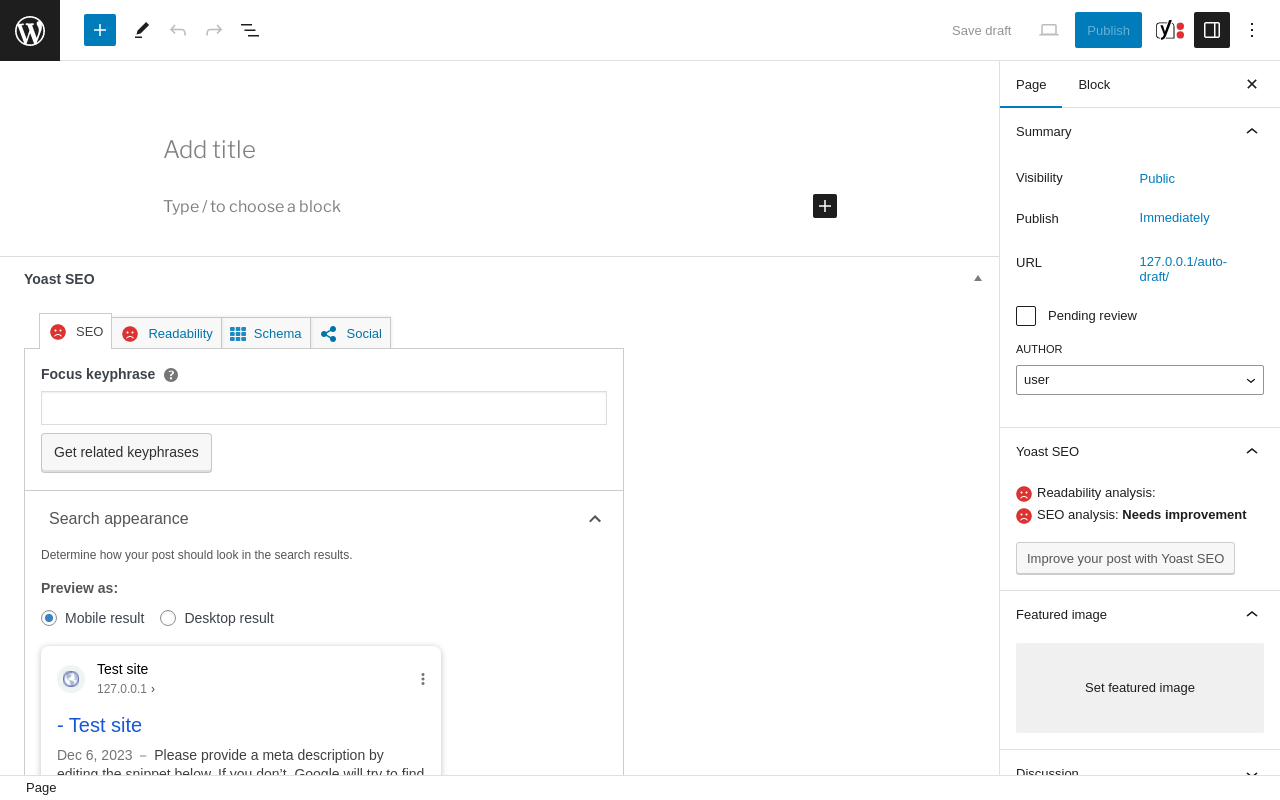Select the Mobile result radio button
1280x800 pixels.
49,618
